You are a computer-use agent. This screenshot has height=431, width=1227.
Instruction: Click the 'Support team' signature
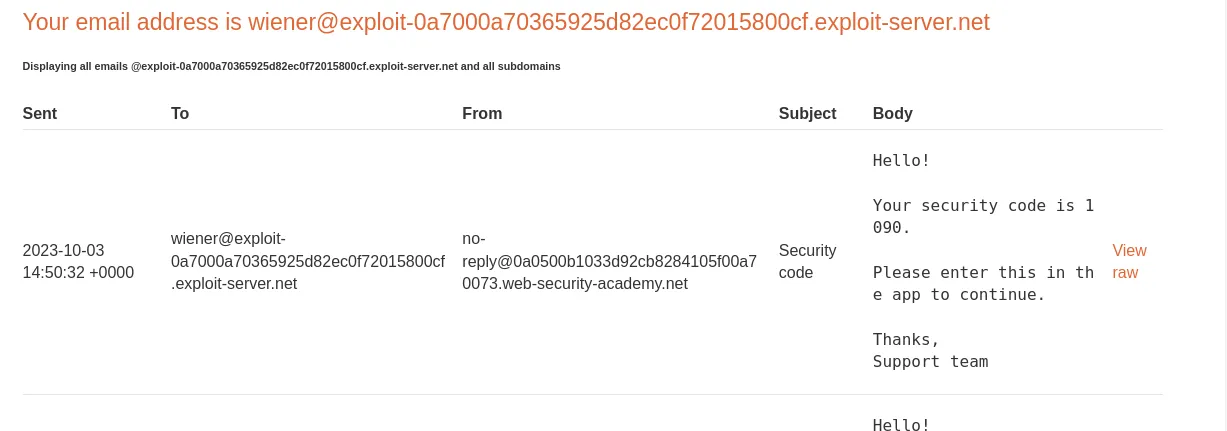click(x=930, y=361)
